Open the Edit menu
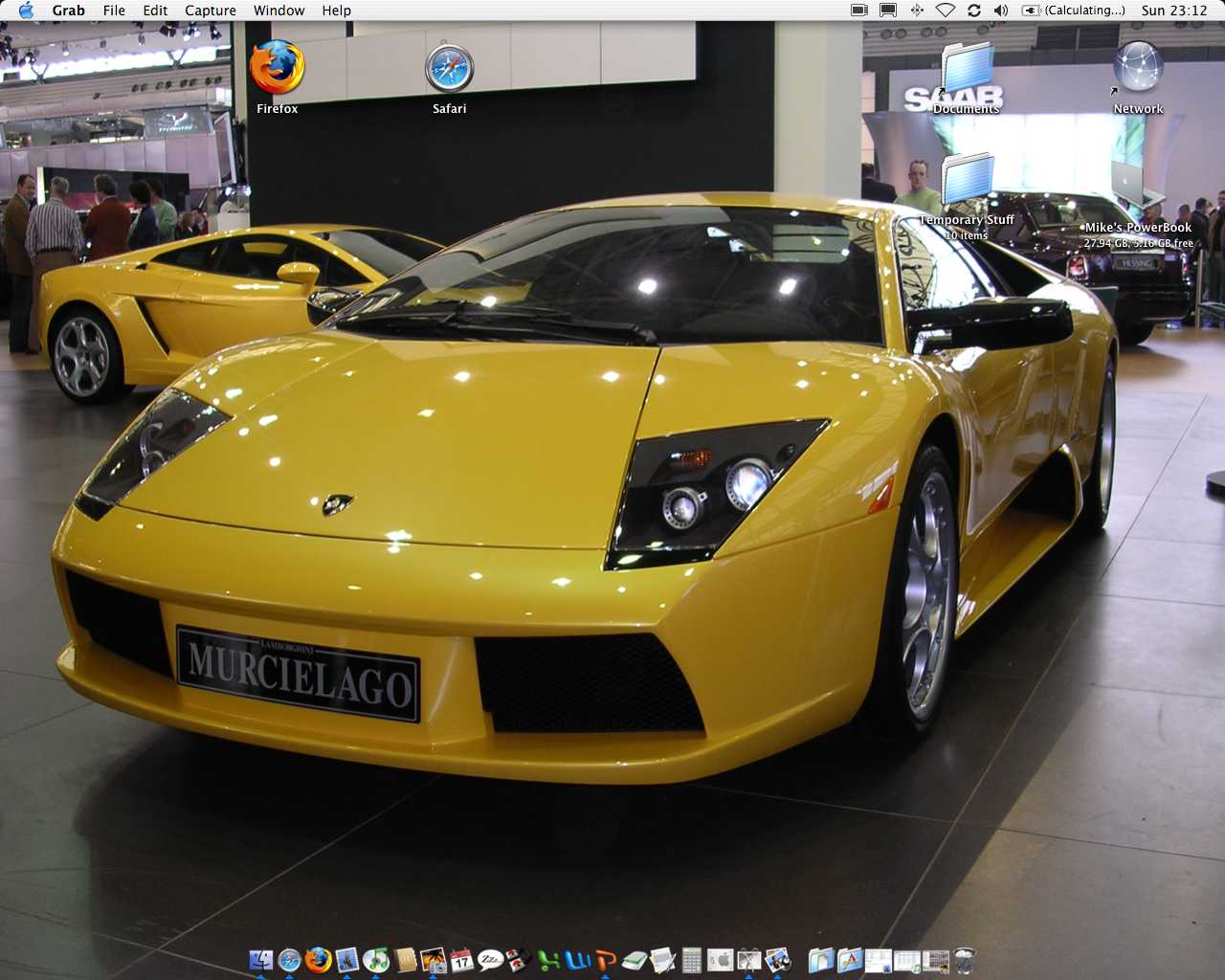The image size is (1225, 980). point(155,11)
